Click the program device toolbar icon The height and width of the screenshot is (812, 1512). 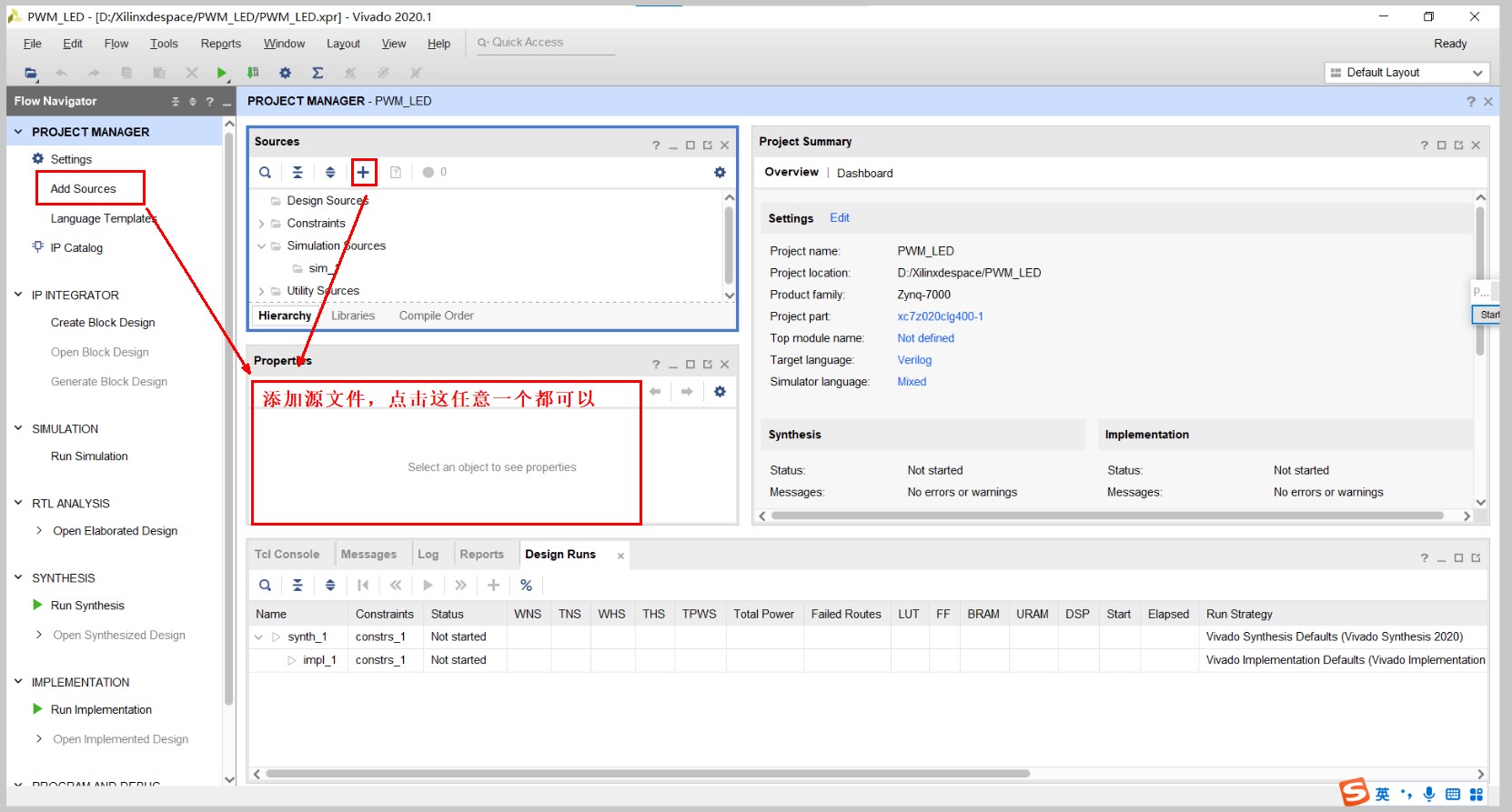point(253,73)
